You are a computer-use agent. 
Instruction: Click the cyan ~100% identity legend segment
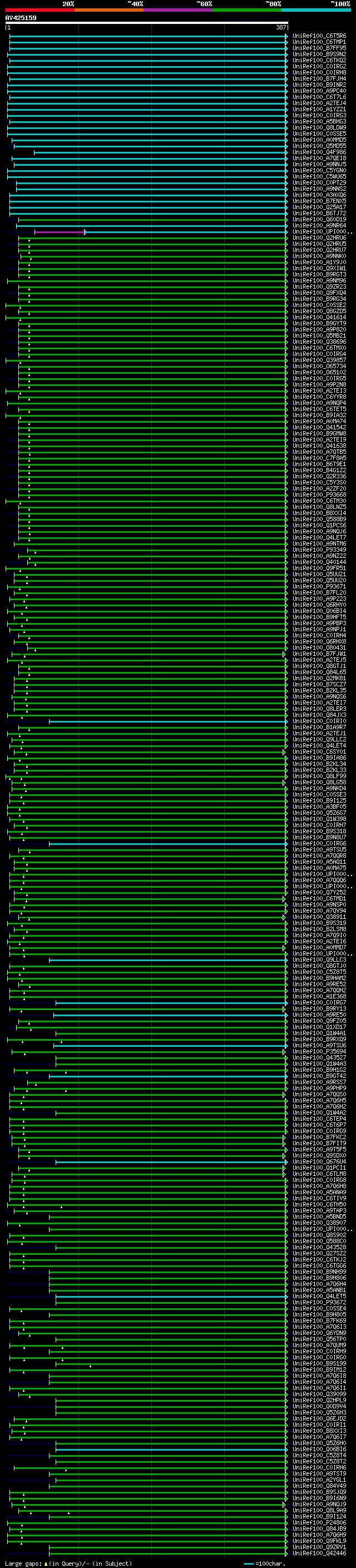point(317,10)
